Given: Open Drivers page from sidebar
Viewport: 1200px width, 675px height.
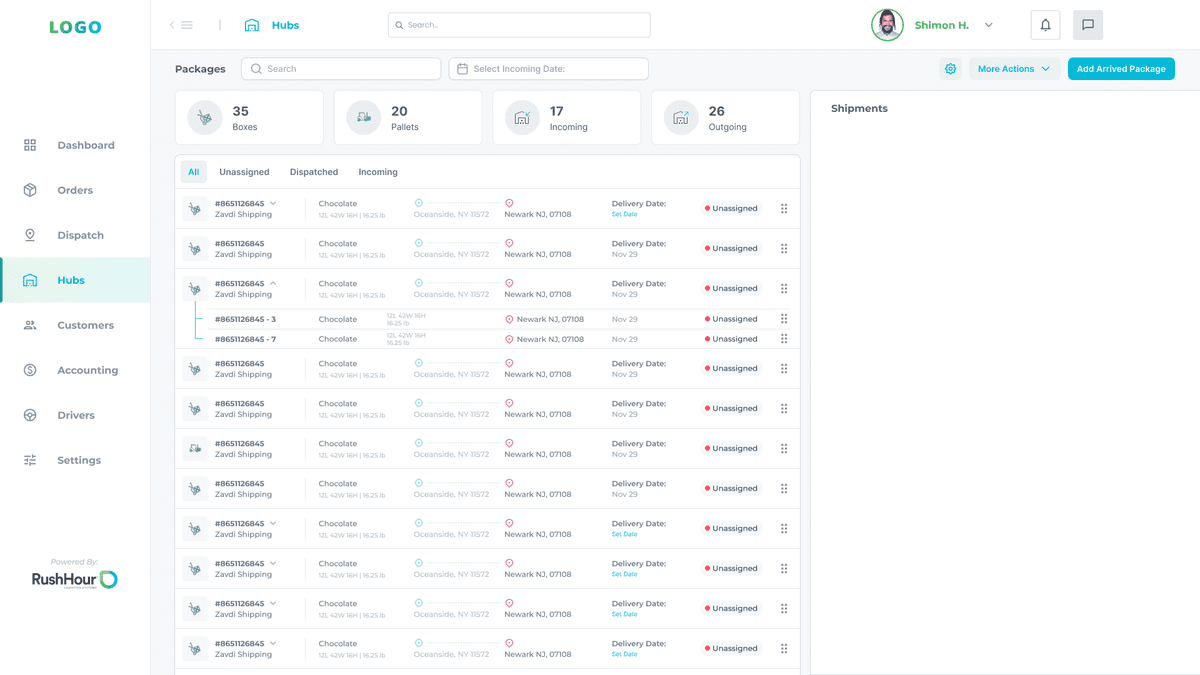Looking at the screenshot, I should pyautogui.click(x=76, y=415).
